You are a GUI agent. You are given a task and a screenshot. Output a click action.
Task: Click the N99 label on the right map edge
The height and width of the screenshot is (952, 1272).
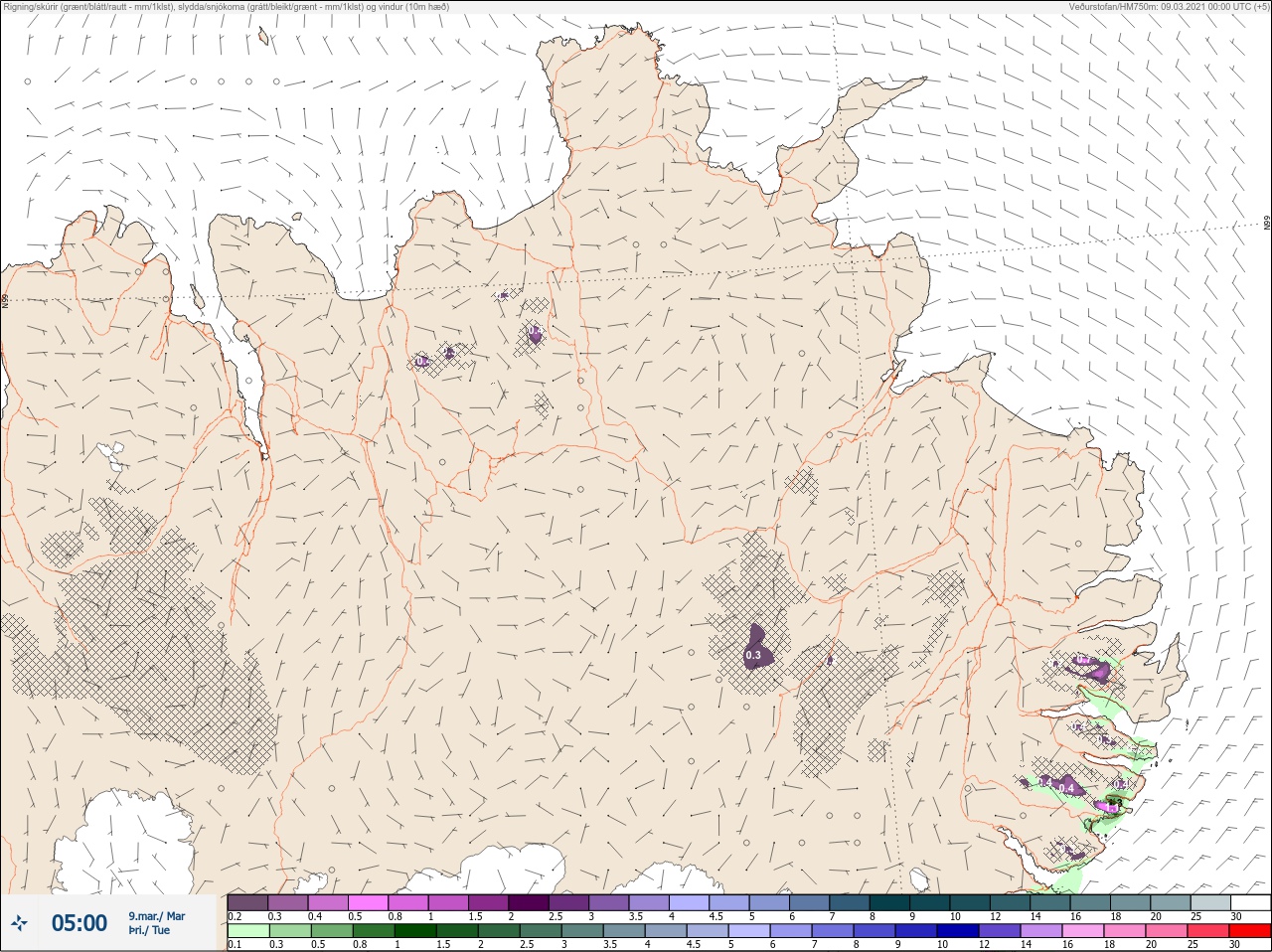tap(1267, 224)
